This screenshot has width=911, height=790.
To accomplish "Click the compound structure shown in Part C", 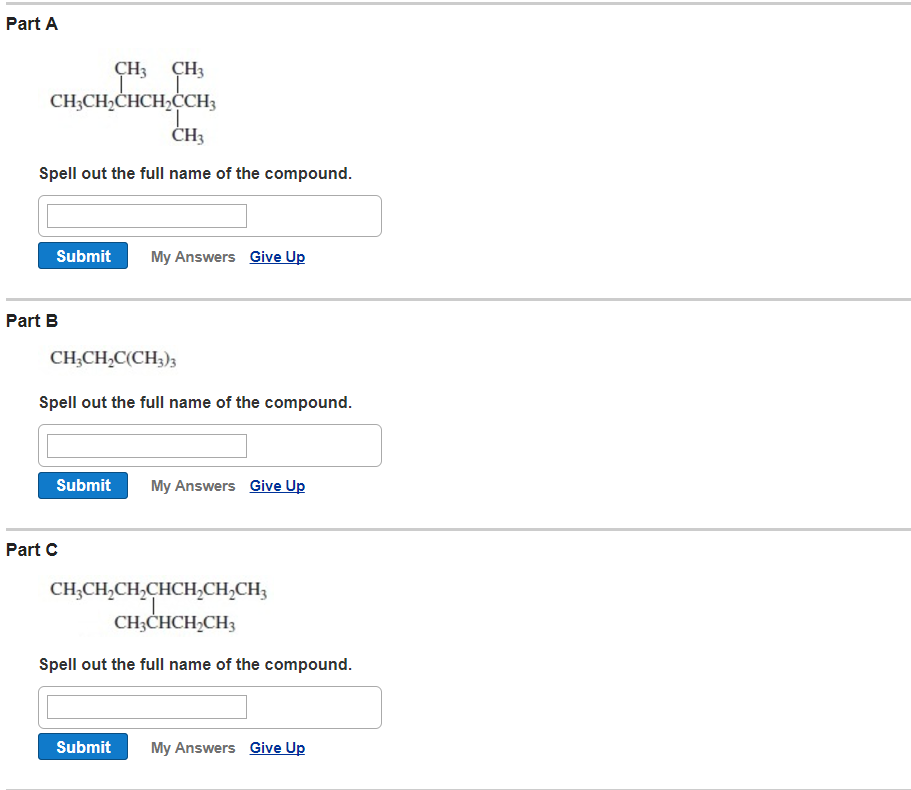I will tap(157, 603).
